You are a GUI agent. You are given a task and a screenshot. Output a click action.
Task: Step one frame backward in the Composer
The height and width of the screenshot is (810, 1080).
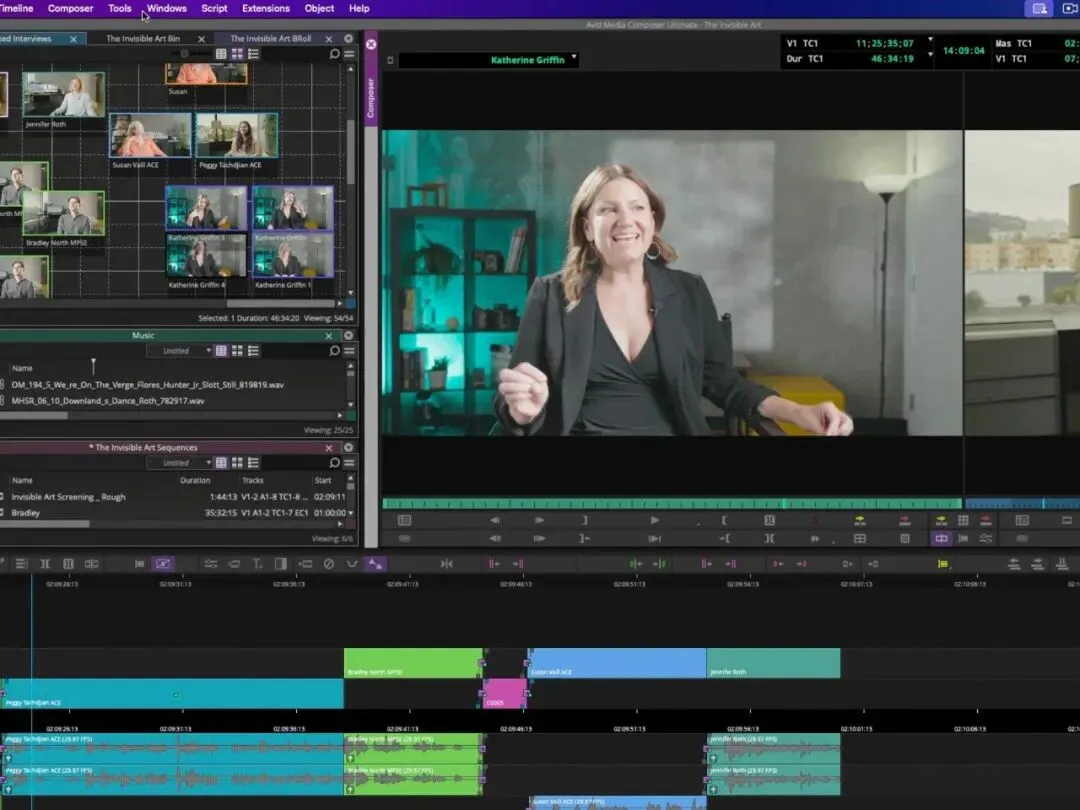coord(495,521)
